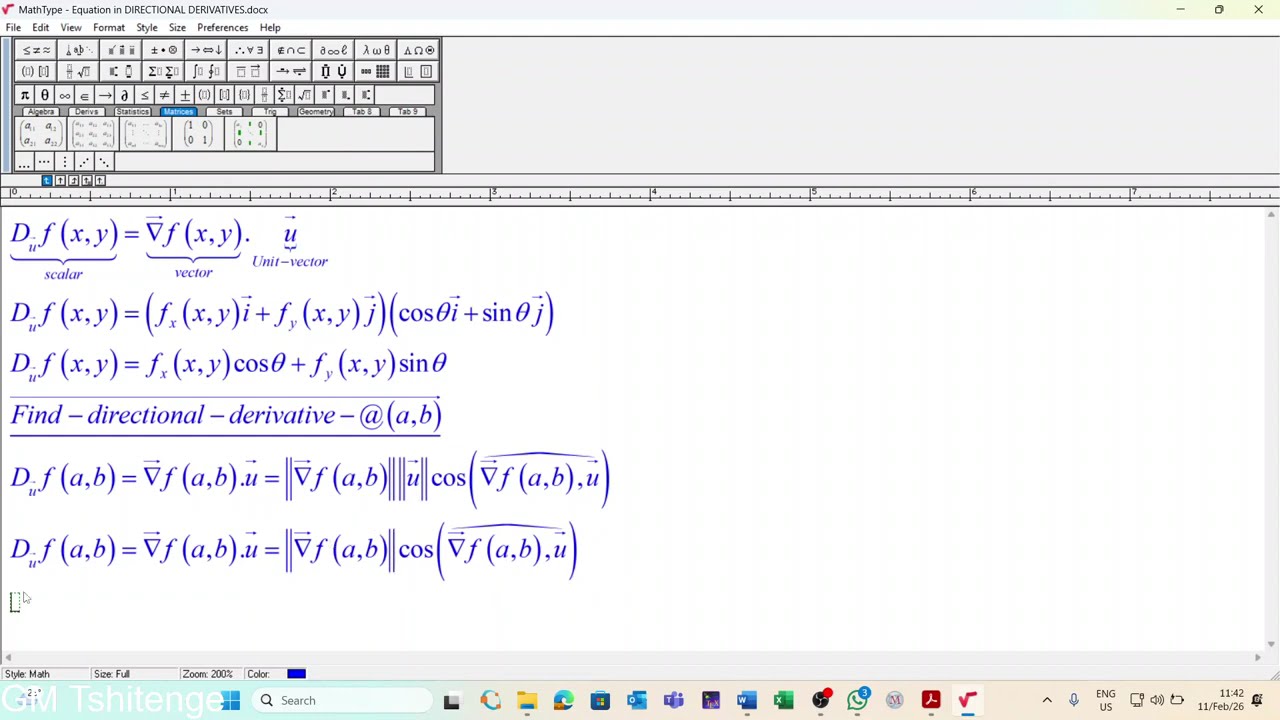This screenshot has width=1280, height=720.
Task: Insert the n-by-n general matrix template
Action: [x=145, y=134]
